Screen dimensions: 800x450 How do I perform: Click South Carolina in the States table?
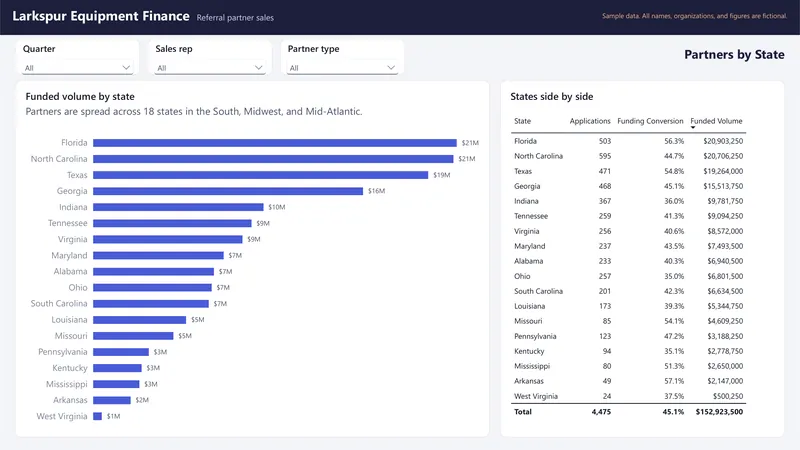click(538, 291)
